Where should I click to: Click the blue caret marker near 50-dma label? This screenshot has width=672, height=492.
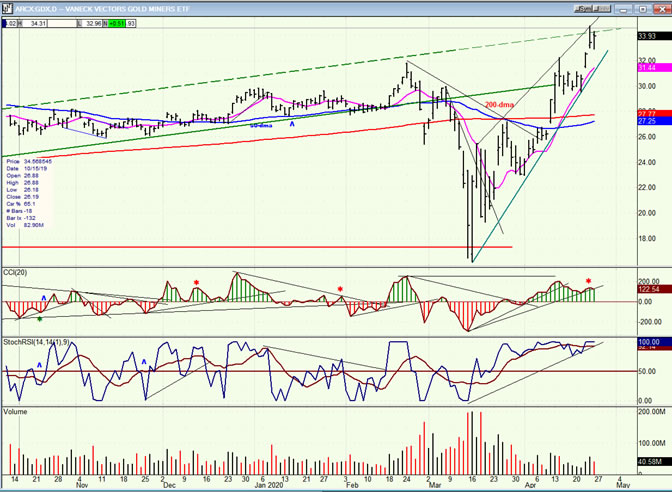click(x=292, y=124)
